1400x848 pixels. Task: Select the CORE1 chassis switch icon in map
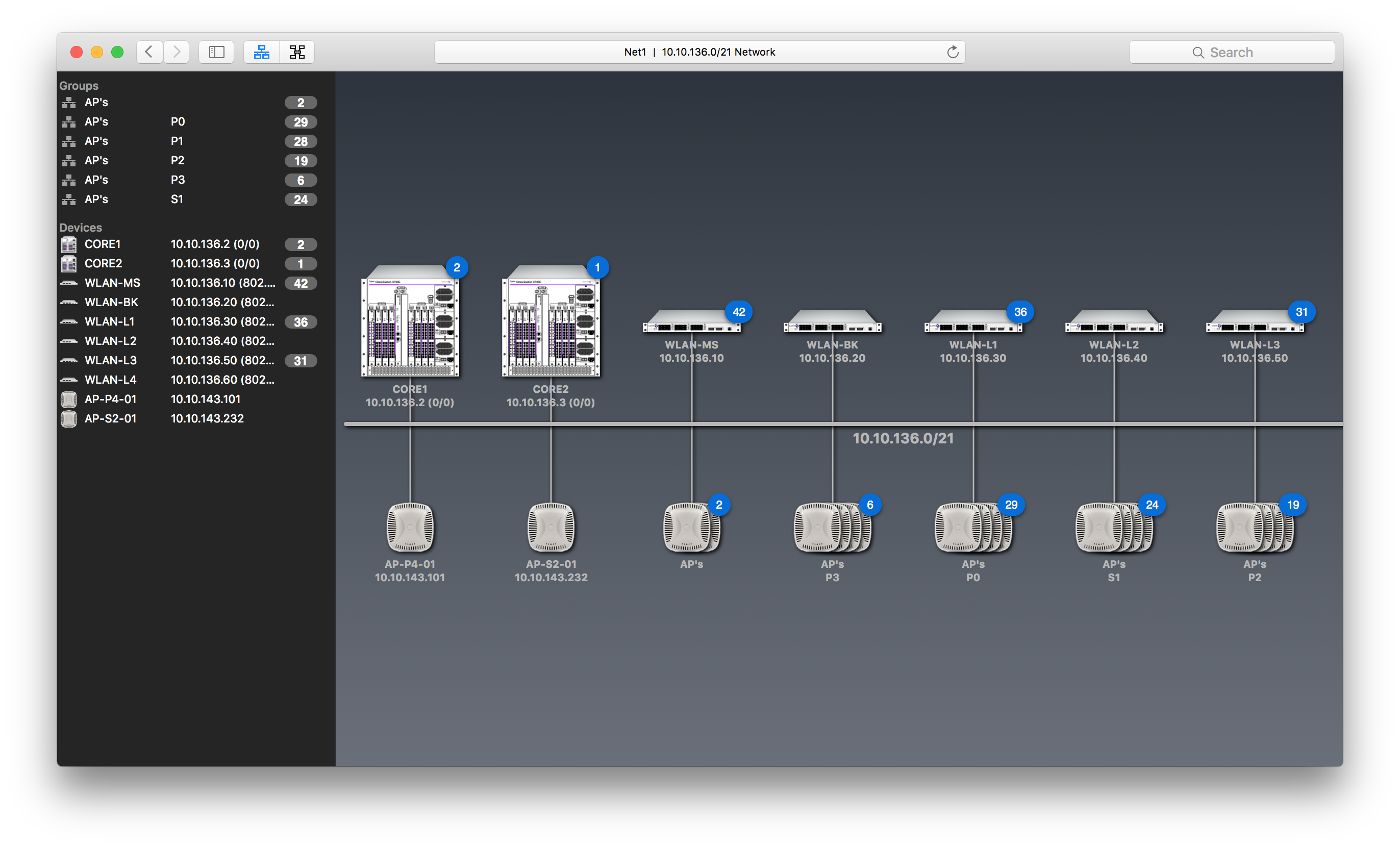(x=410, y=322)
